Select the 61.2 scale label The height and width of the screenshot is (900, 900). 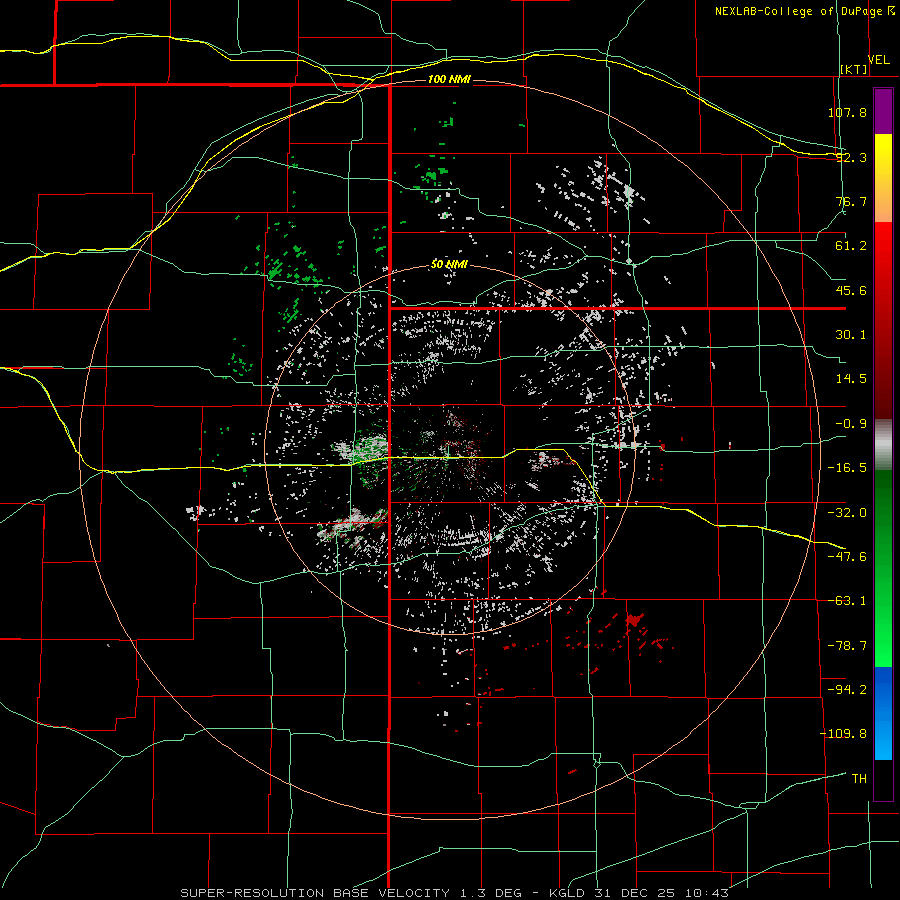point(851,246)
